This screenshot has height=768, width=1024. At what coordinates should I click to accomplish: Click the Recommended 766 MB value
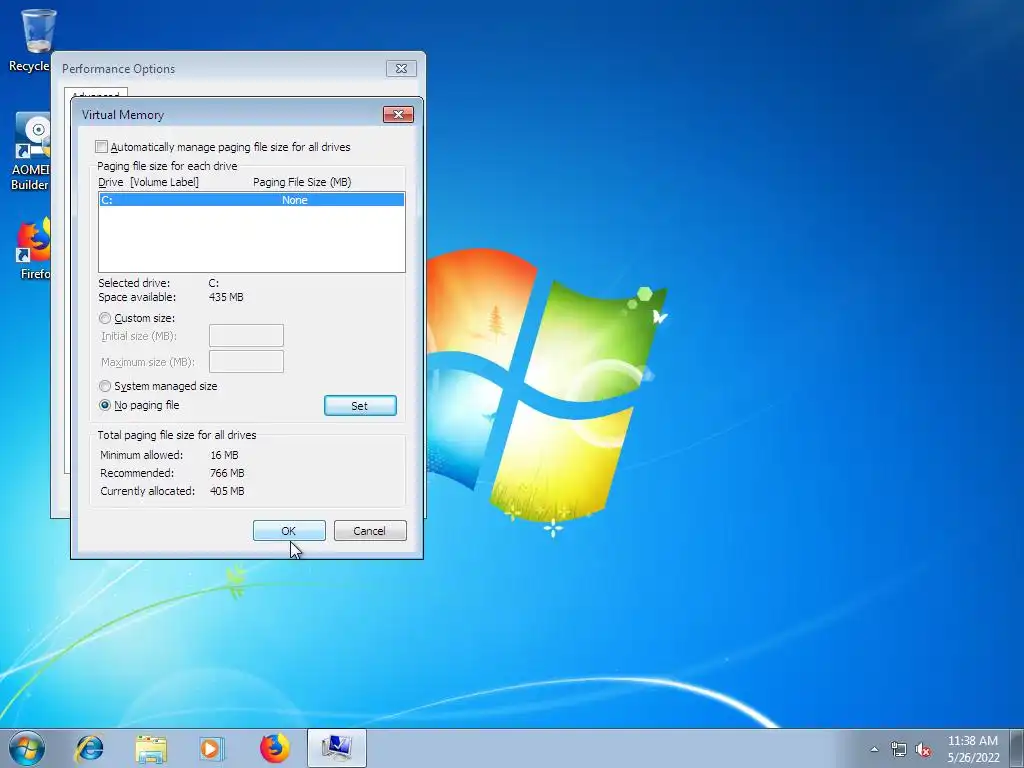click(x=227, y=473)
